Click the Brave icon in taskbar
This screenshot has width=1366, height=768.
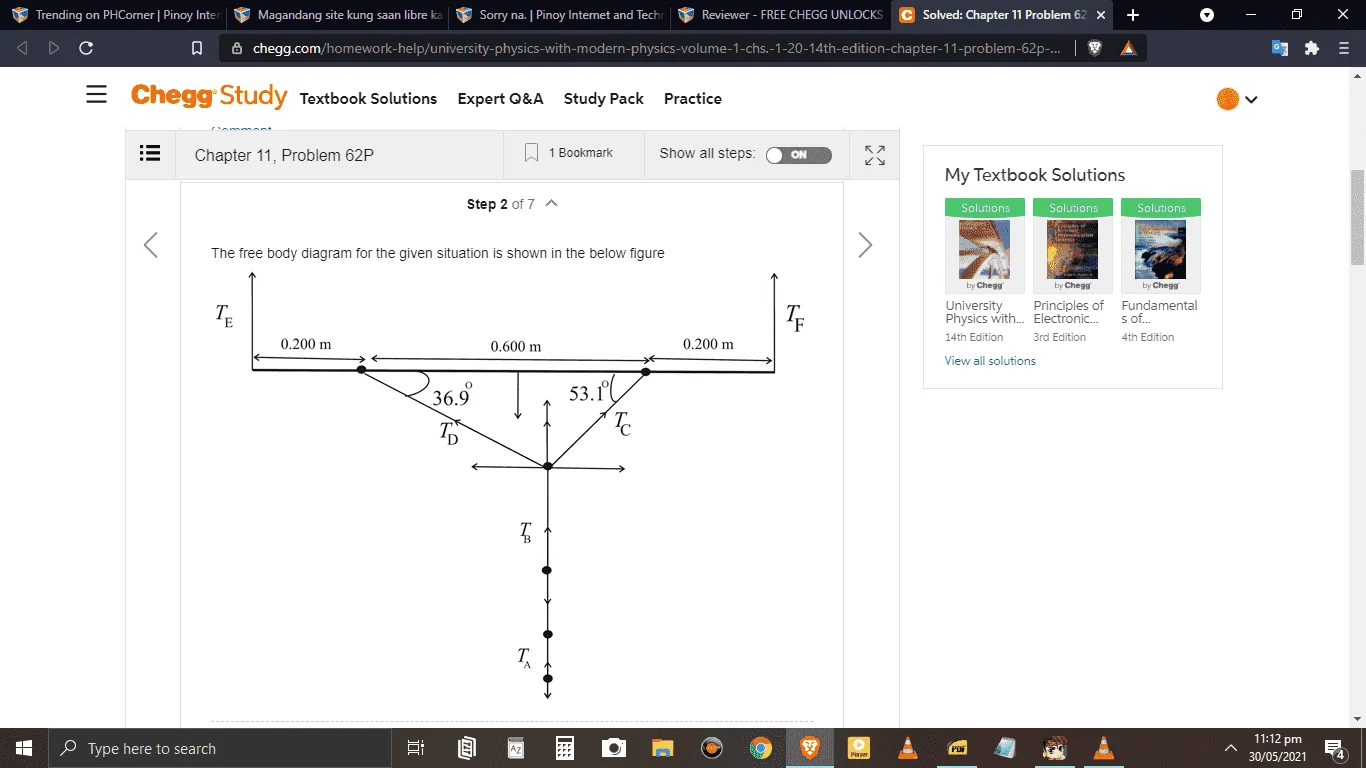click(809, 748)
